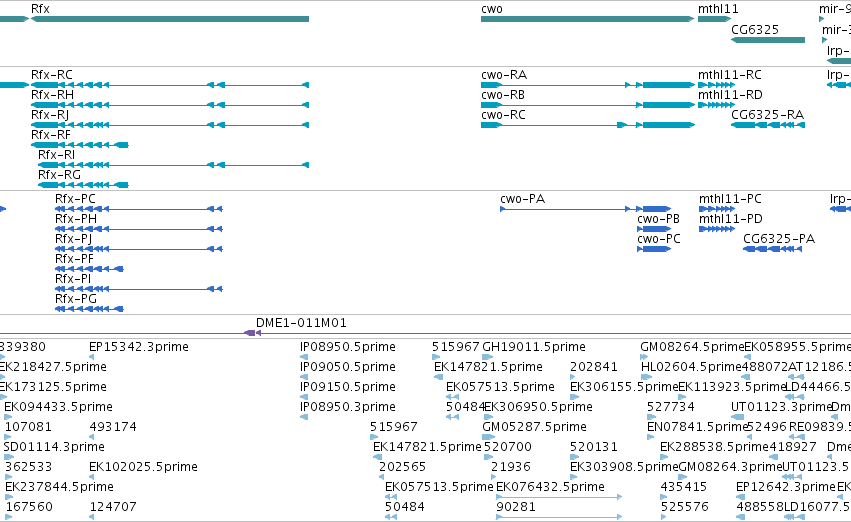Screen dimensions: 851x522
Task: Click the 21936 EST label
Action: click(x=511, y=467)
